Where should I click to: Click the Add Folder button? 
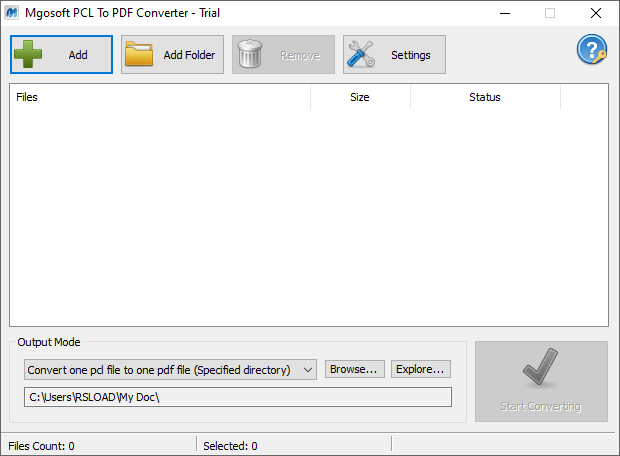[172, 55]
